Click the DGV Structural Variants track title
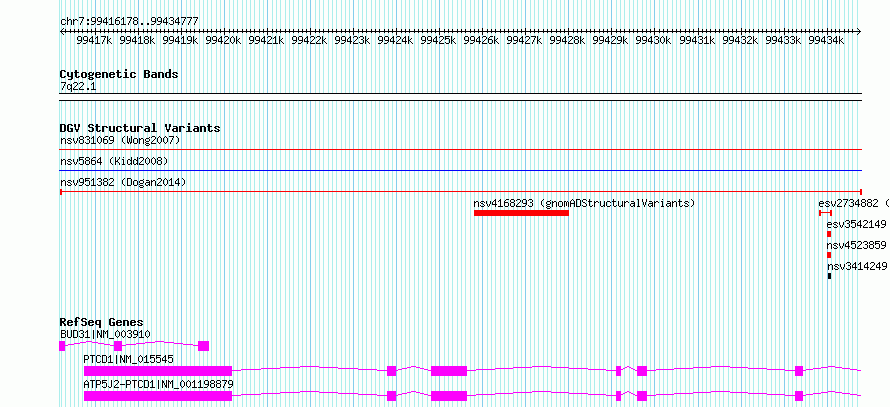The height and width of the screenshot is (407, 890). pos(140,128)
